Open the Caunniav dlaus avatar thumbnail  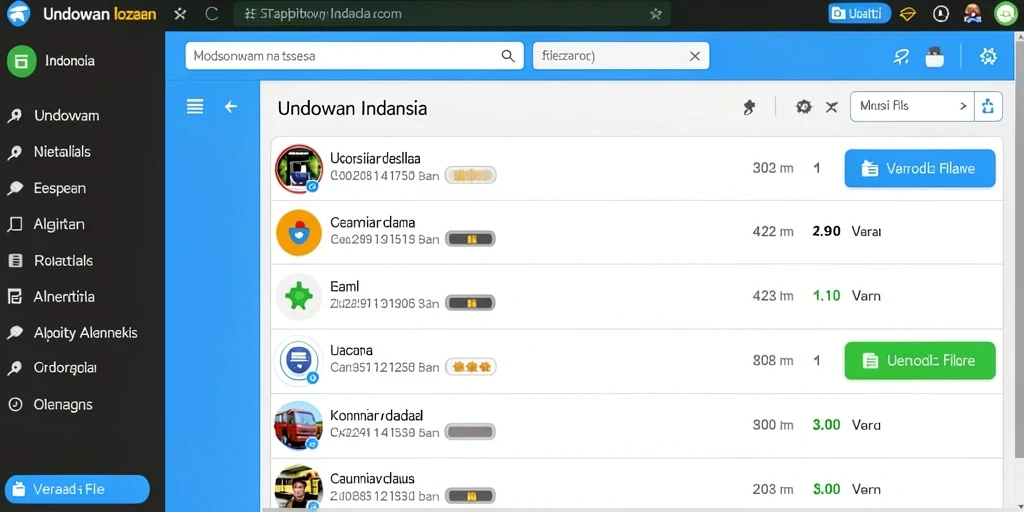299,487
